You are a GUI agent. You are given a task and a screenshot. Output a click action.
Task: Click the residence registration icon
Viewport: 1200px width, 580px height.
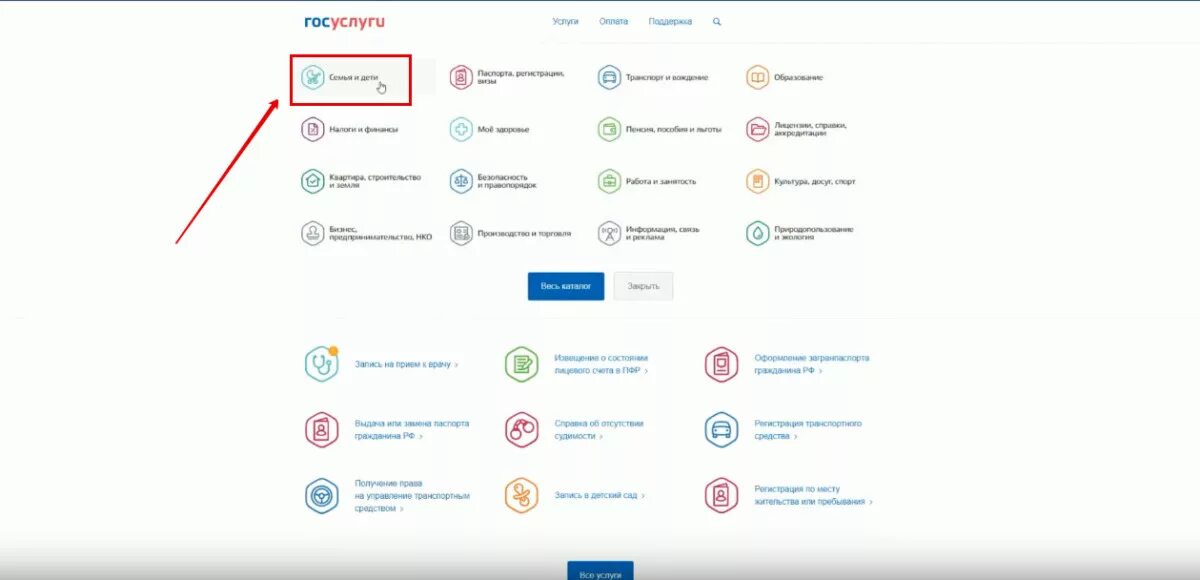[721, 495]
